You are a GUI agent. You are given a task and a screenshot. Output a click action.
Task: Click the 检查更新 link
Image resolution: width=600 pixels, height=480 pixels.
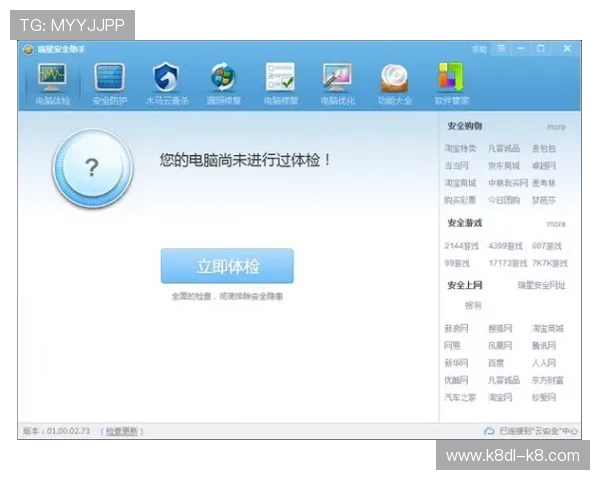click(122, 431)
